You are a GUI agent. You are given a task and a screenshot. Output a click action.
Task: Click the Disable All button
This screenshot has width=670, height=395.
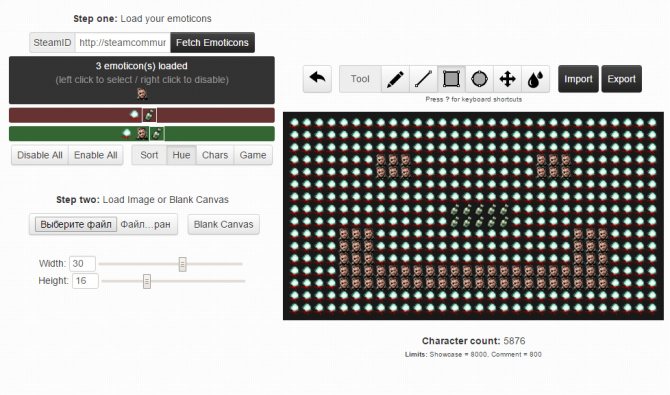coord(40,155)
